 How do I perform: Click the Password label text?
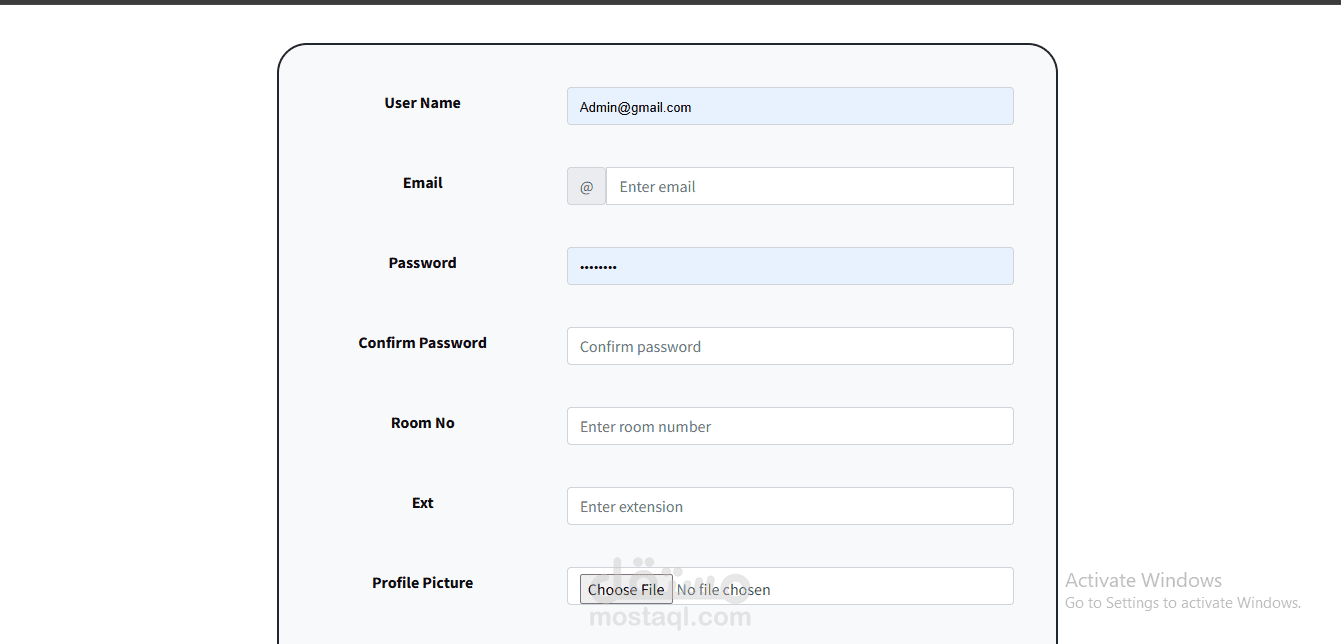[x=422, y=263]
